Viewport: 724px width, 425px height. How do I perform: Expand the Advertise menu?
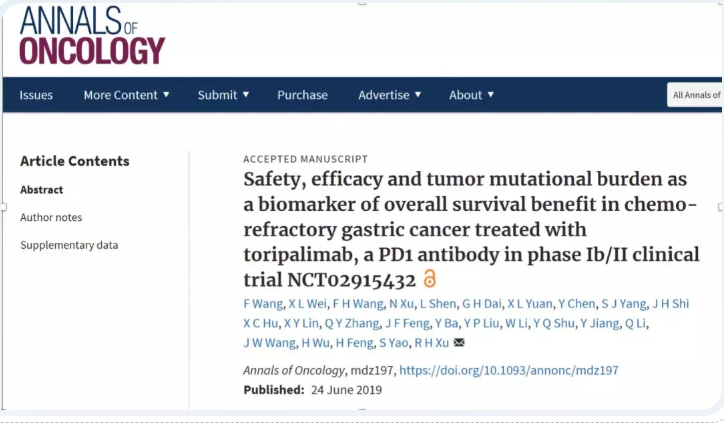389,95
